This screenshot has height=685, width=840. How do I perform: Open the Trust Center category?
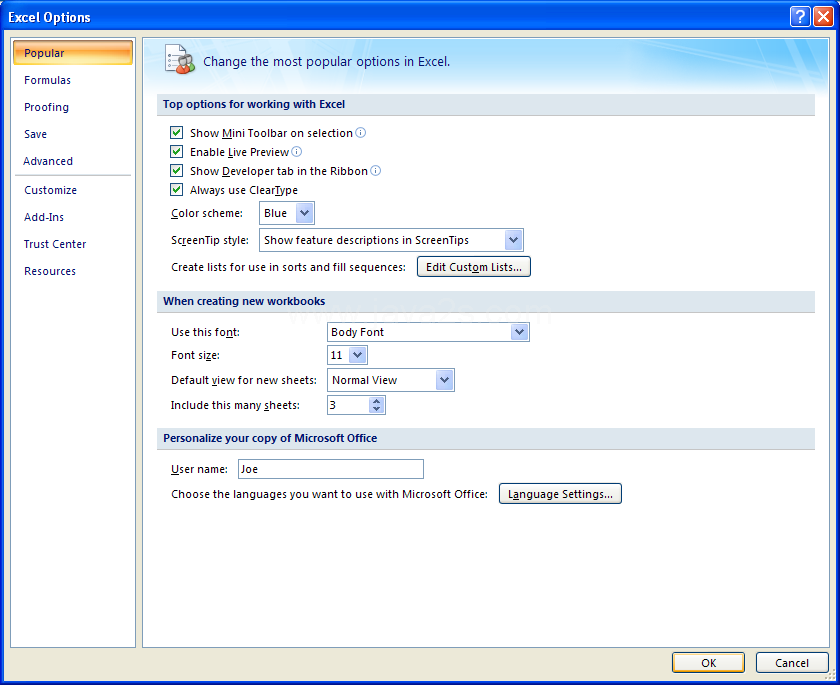[x=73, y=244]
